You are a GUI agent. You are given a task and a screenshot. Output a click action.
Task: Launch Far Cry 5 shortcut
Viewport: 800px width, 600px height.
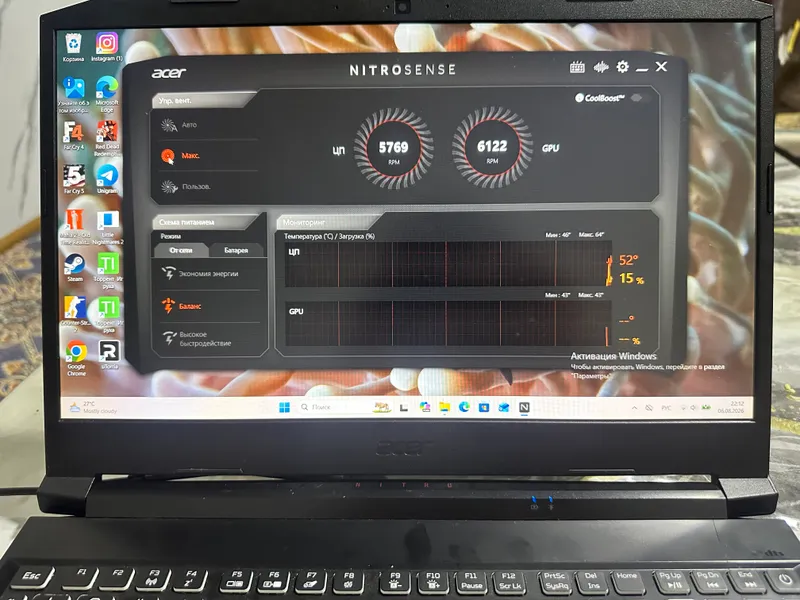pyautogui.click(x=73, y=180)
